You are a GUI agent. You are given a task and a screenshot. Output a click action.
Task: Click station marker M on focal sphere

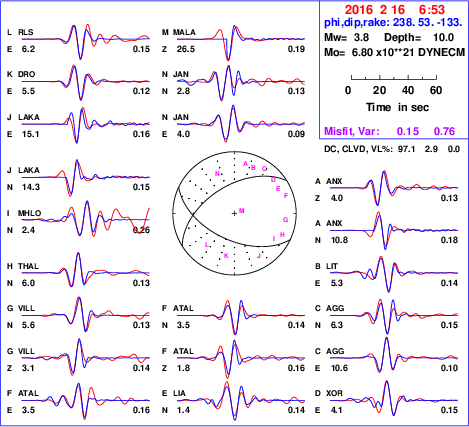point(242,211)
